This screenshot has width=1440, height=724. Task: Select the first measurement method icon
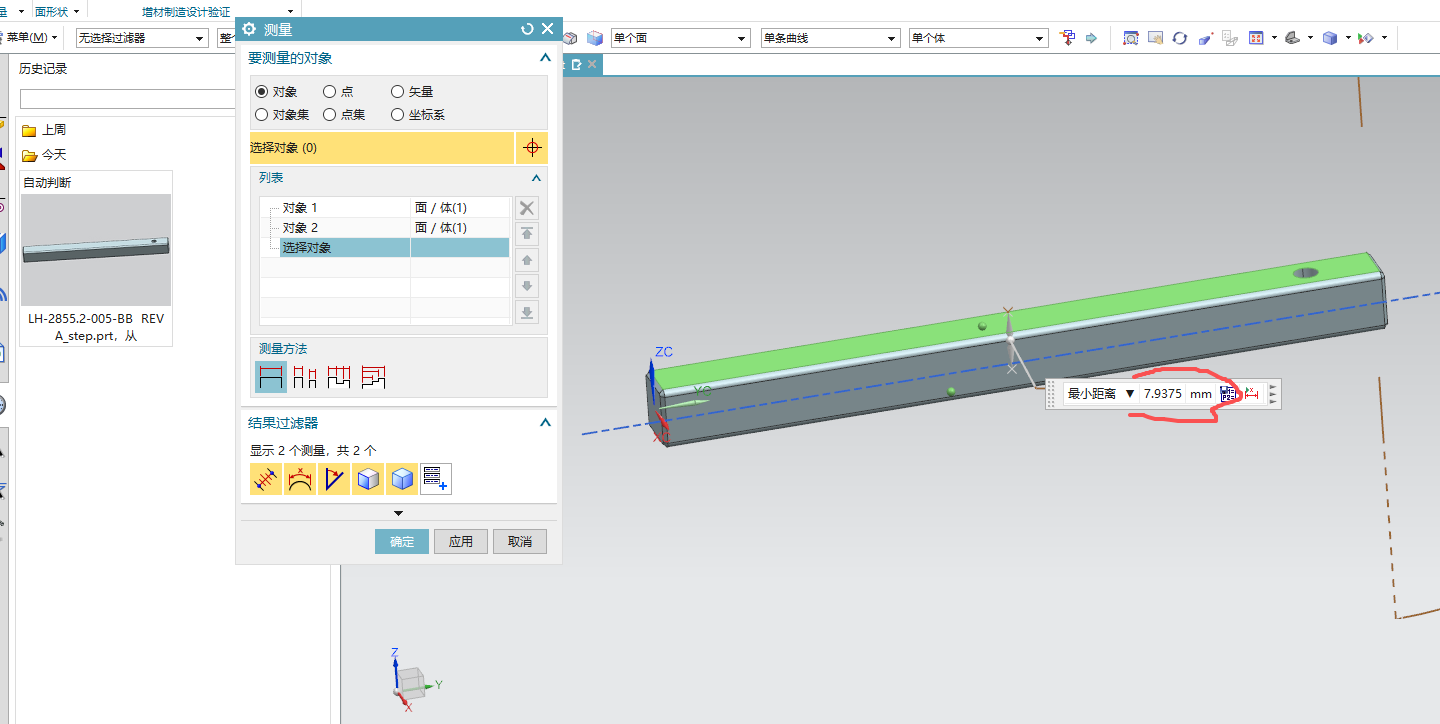[x=271, y=377]
